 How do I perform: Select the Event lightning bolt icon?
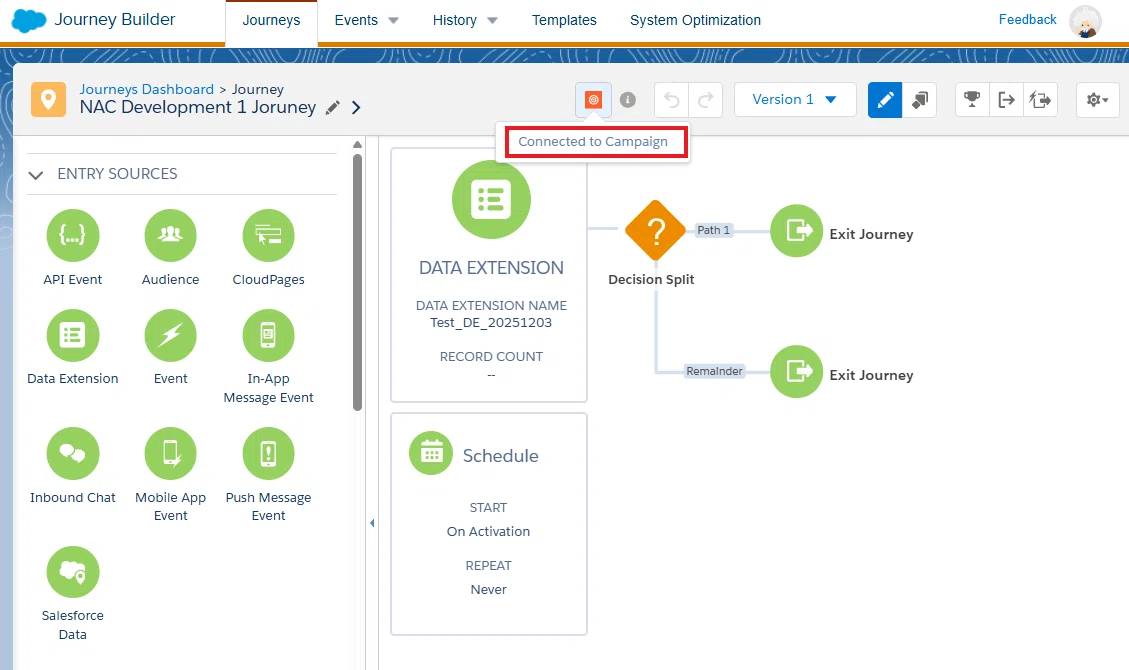[x=171, y=335]
